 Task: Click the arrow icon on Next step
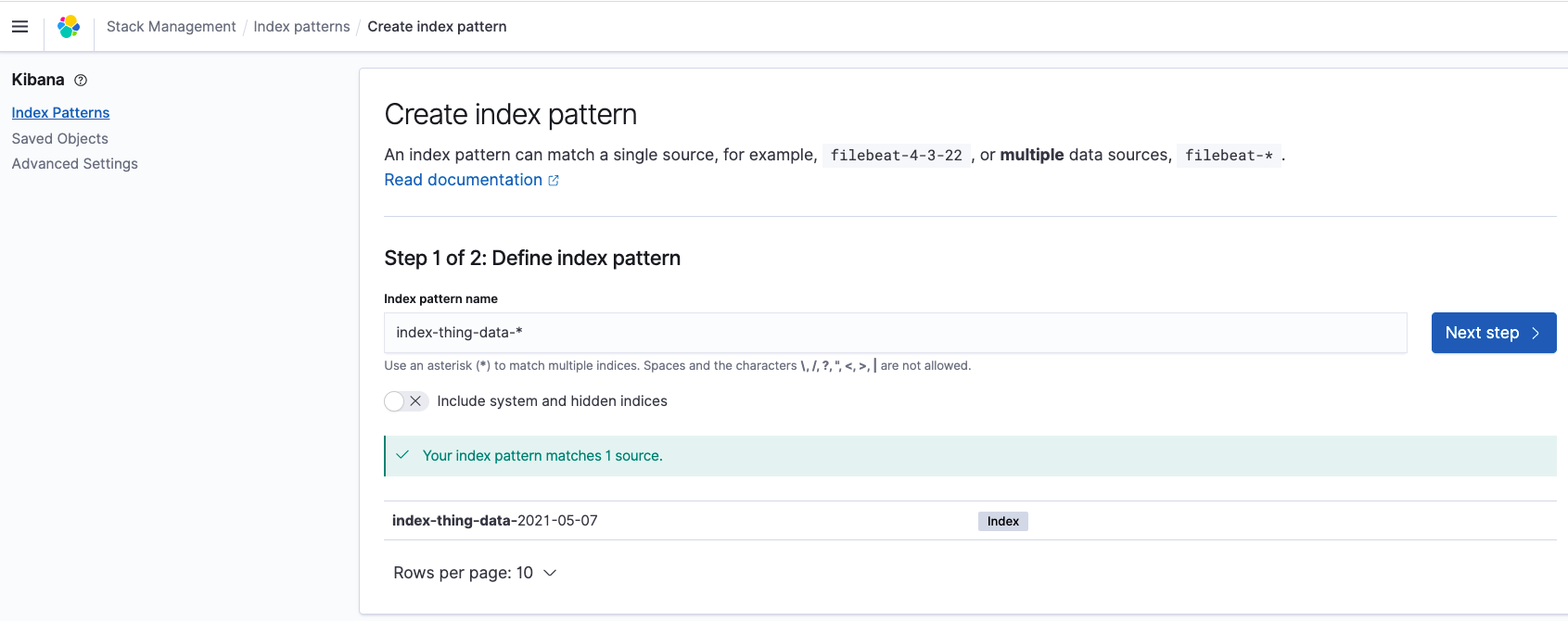click(1536, 334)
